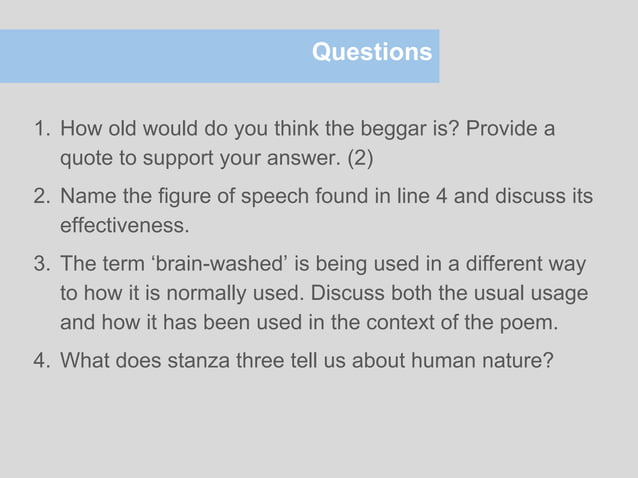This screenshot has width=638, height=478.
Task: Click the word 'effectiveness' in question two
Action: tap(125, 225)
